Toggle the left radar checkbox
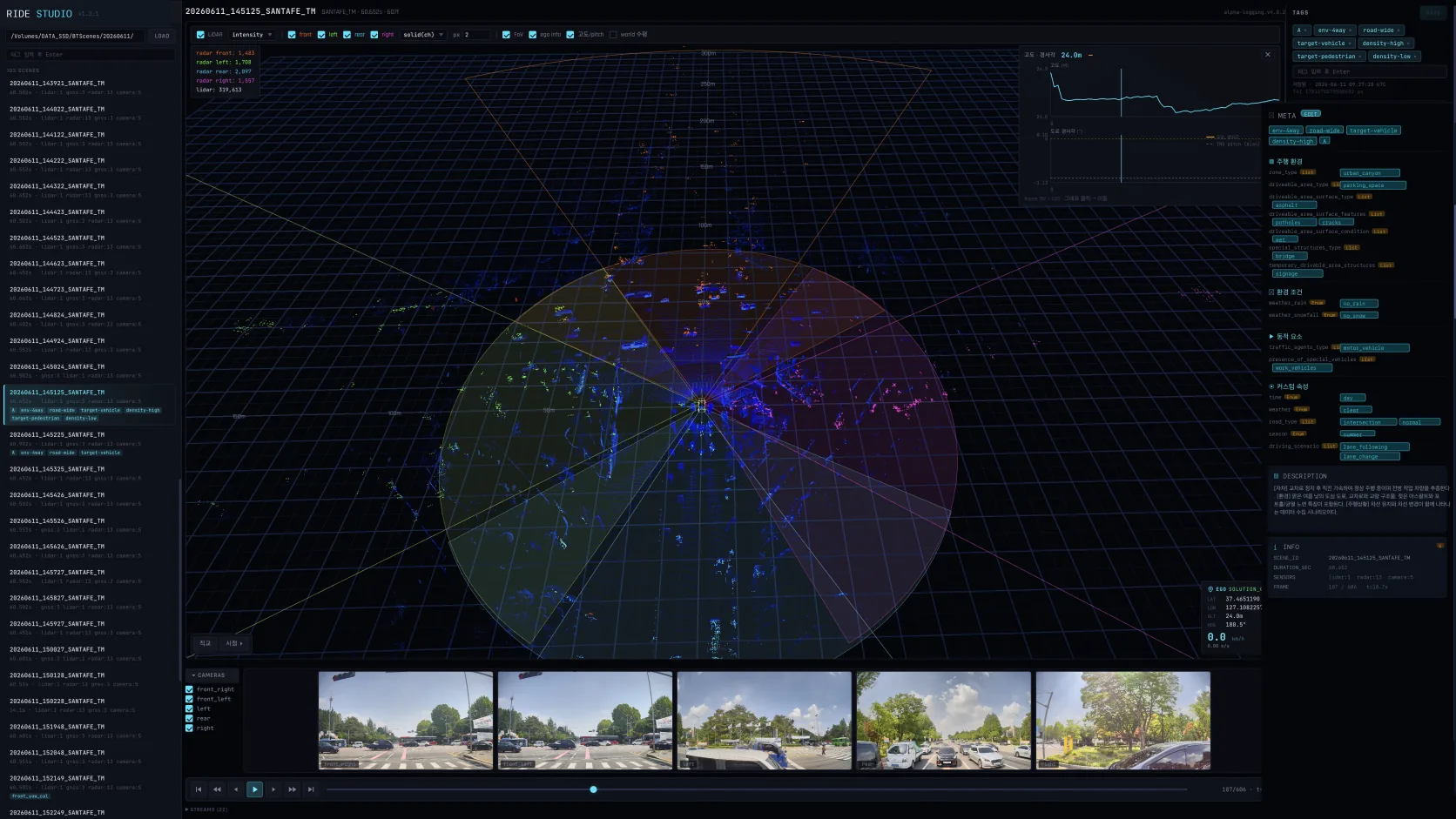This screenshot has height=819, width=1456. pyautogui.click(x=321, y=35)
